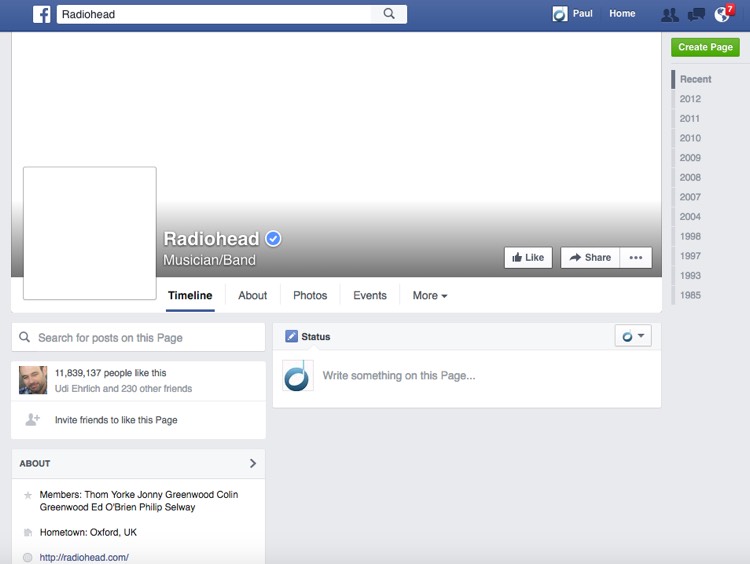Jump to 2012 in timeline navigator
The width and height of the screenshot is (750, 564).
pos(690,99)
